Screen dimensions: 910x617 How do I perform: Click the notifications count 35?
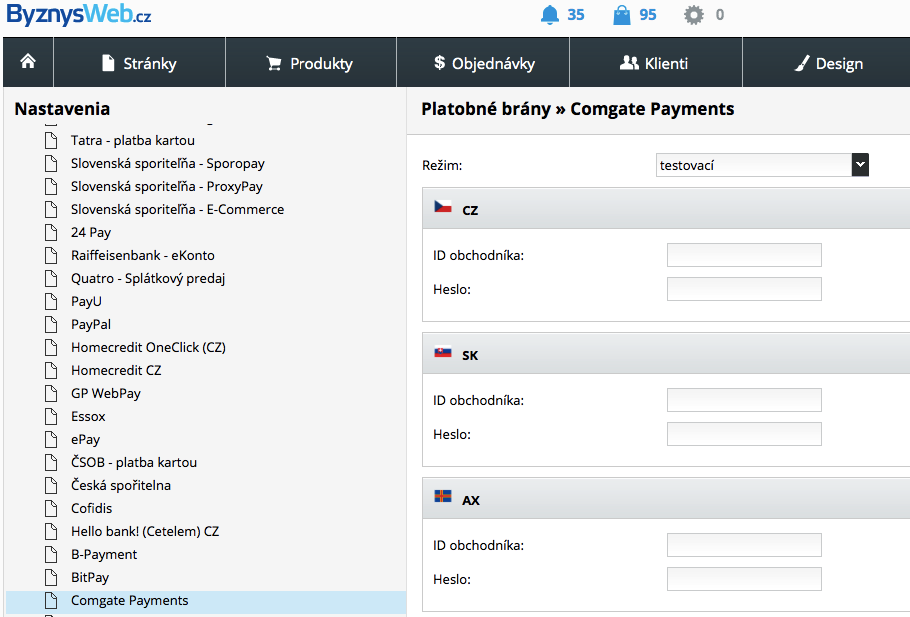pos(576,15)
